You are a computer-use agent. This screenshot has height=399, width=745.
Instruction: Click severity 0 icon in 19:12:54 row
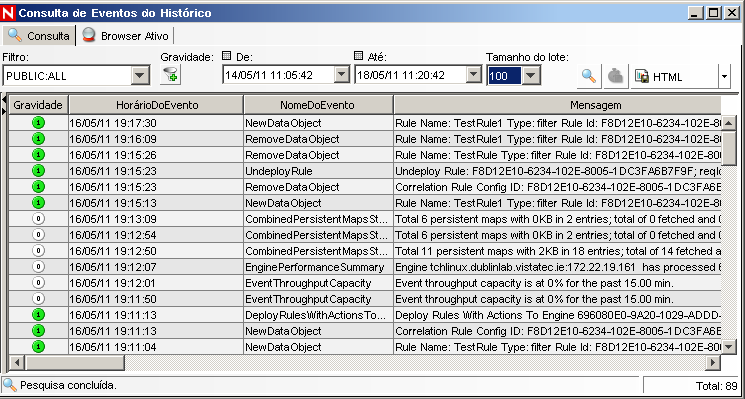(x=38, y=235)
